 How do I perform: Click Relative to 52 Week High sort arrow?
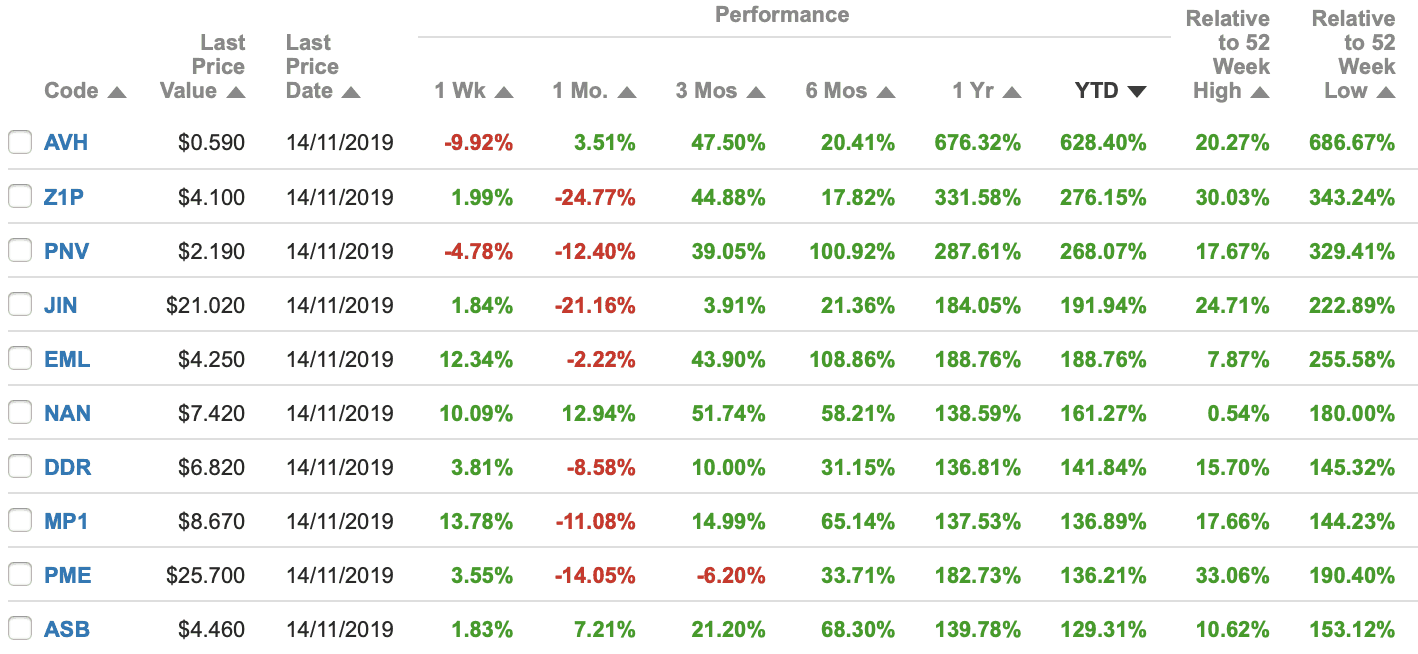(x=1260, y=92)
